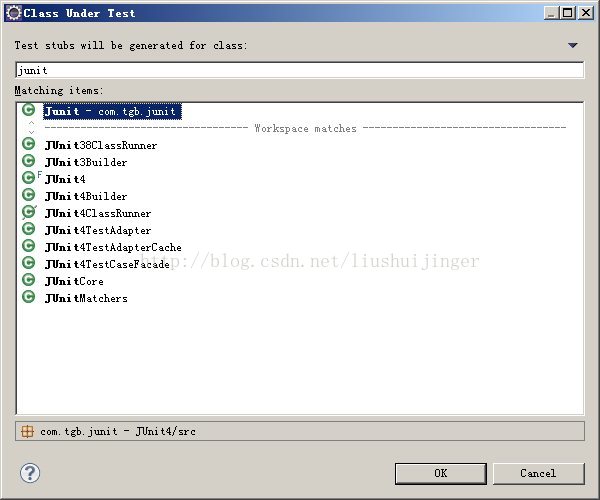Open the help question mark icon
This screenshot has width=600, height=500.
[x=30, y=473]
